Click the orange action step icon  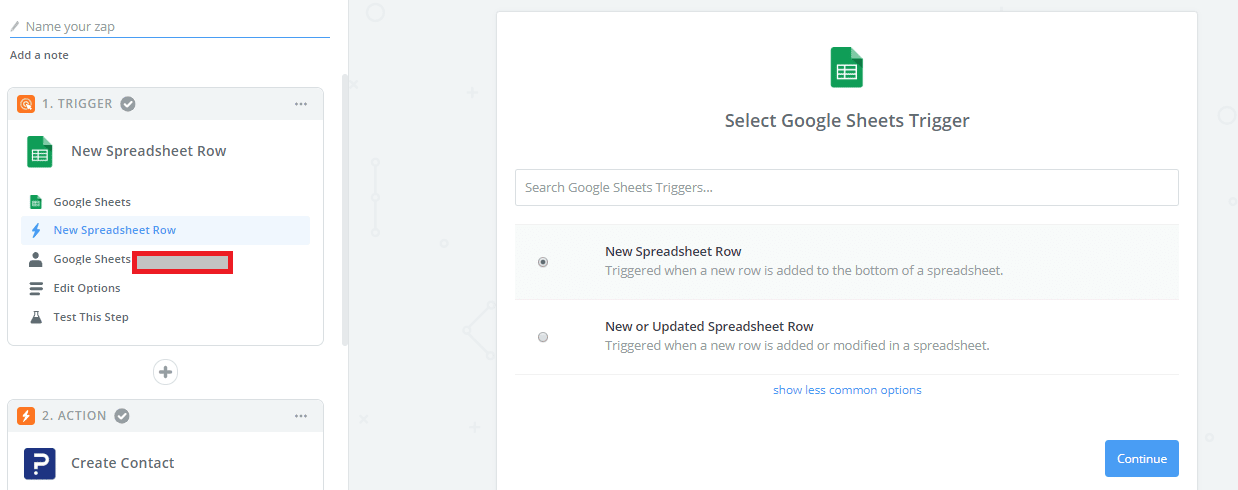click(x=26, y=416)
